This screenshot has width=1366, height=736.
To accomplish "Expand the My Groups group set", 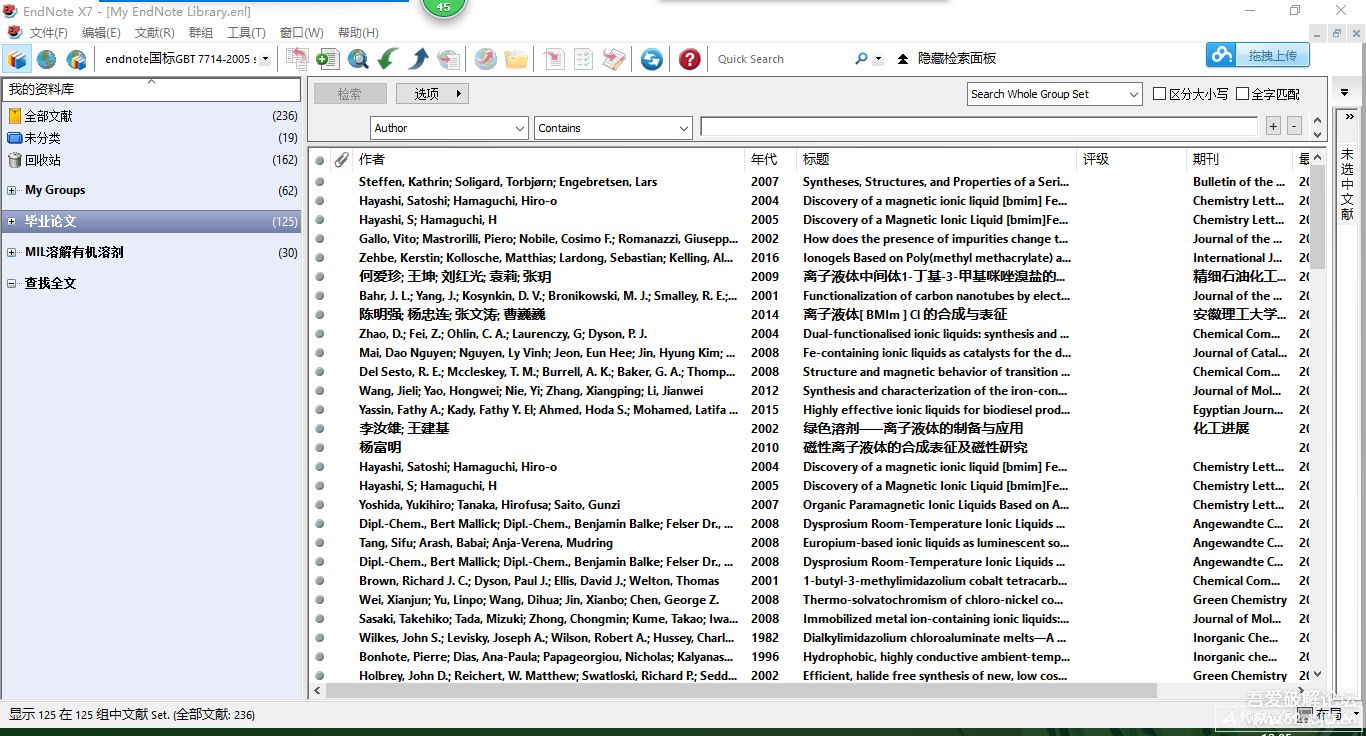I will 11,190.
